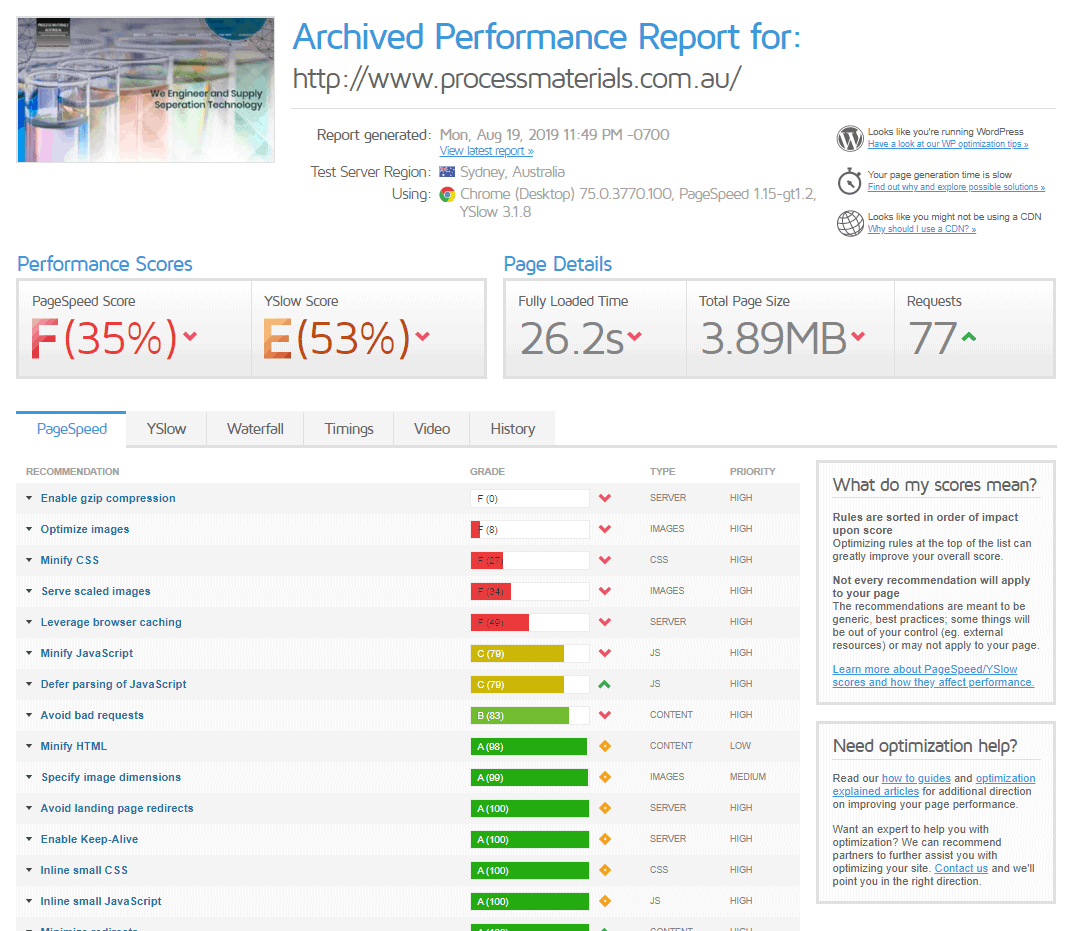The image size is (1072, 931).
Task: Open the Contact us link
Action: point(961,868)
